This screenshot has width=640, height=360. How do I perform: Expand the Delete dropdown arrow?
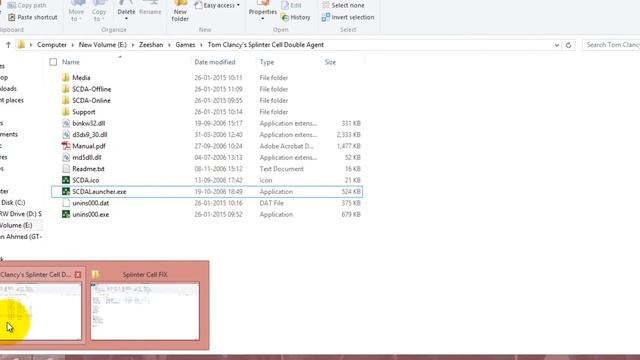[x=126, y=19]
